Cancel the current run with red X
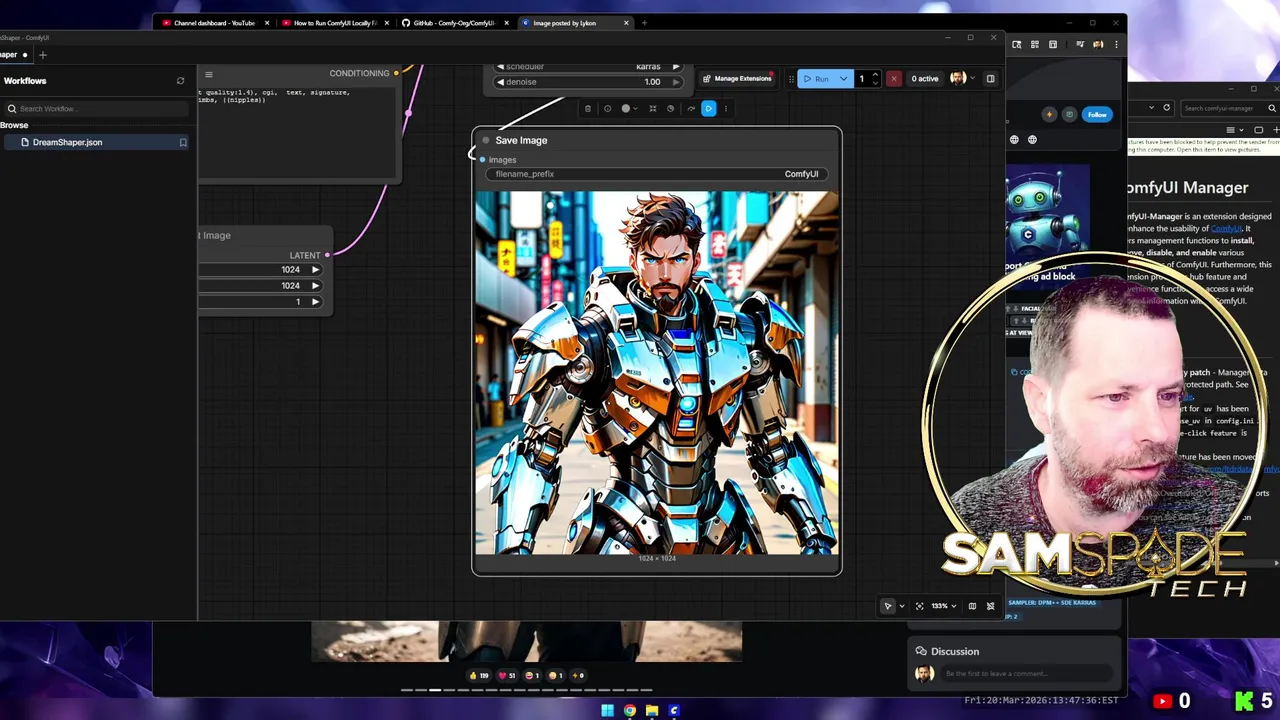Screen dimensions: 1280x720 [x=894, y=79]
